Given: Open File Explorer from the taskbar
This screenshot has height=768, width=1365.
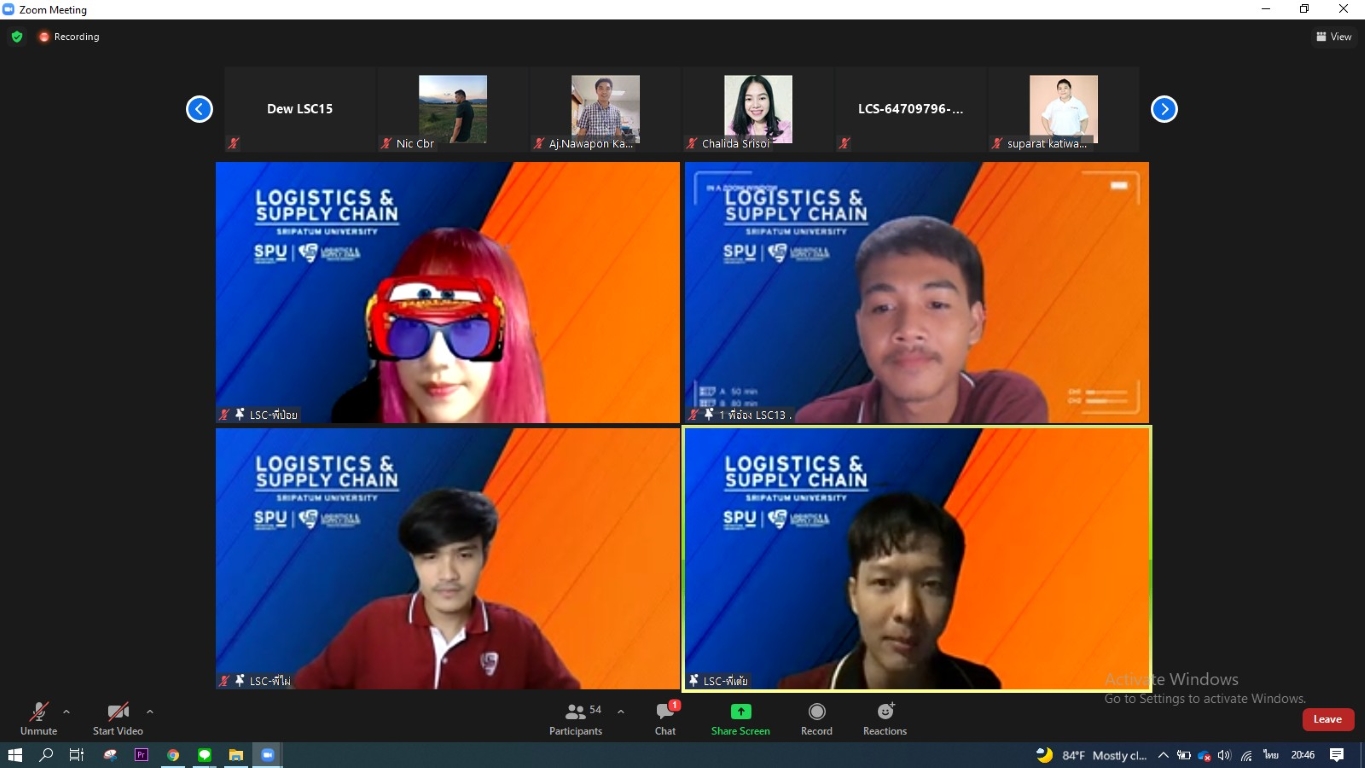Looking at the screenshot, I should click(236, 755).
